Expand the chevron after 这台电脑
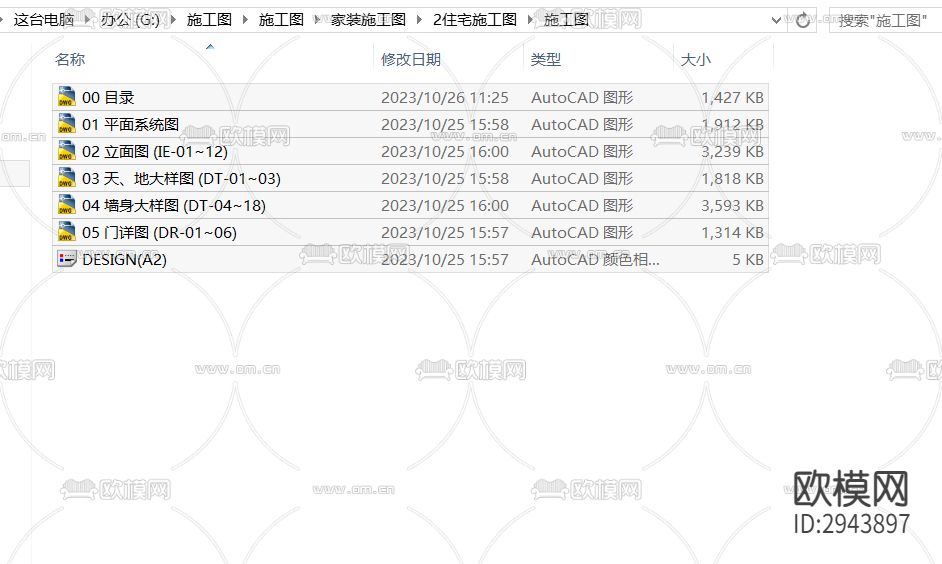Image resolution: width=942 pixels, height=564 pixels. tap(87, 20)
